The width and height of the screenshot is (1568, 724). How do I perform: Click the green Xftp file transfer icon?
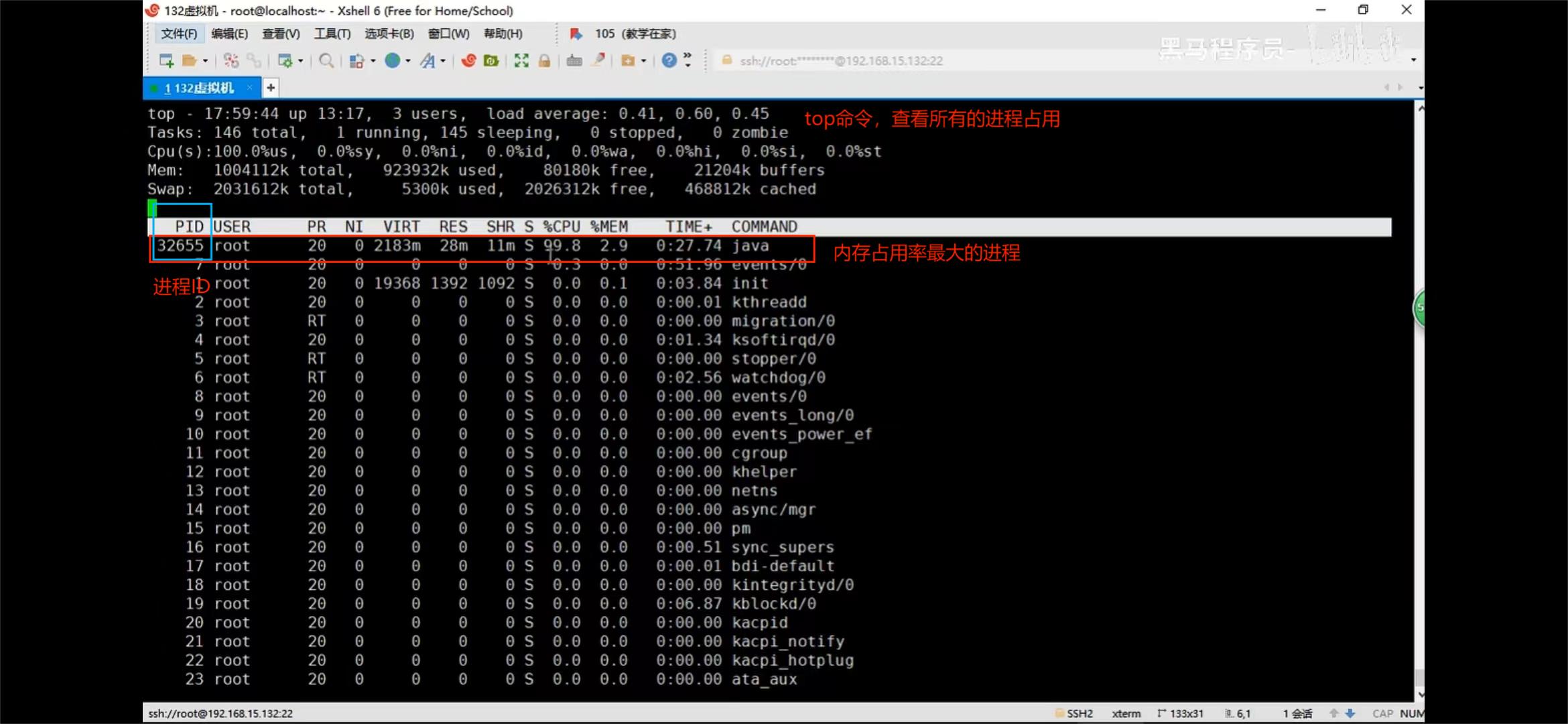click(491, 61)
